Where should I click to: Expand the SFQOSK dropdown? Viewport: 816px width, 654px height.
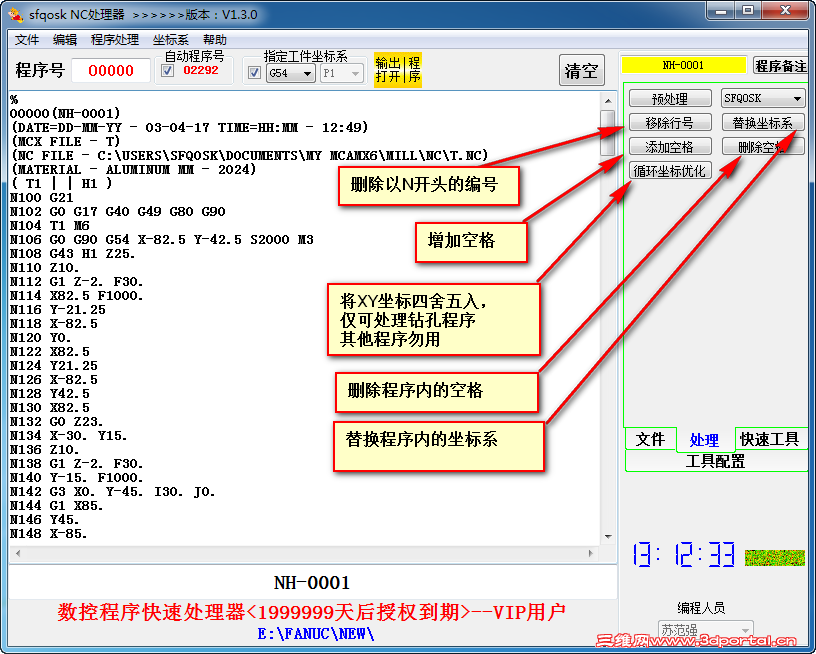(x=763, y=98)
